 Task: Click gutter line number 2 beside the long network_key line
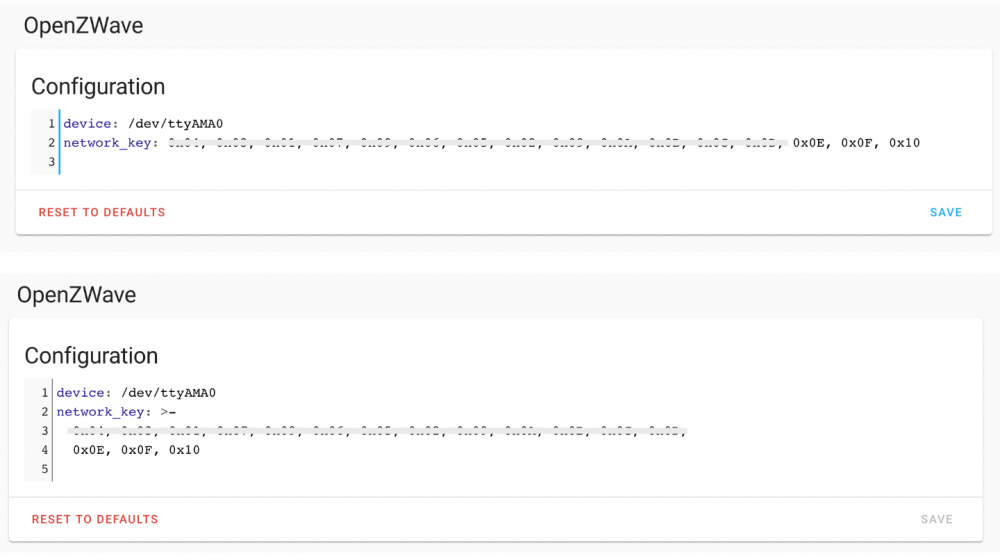51,143
